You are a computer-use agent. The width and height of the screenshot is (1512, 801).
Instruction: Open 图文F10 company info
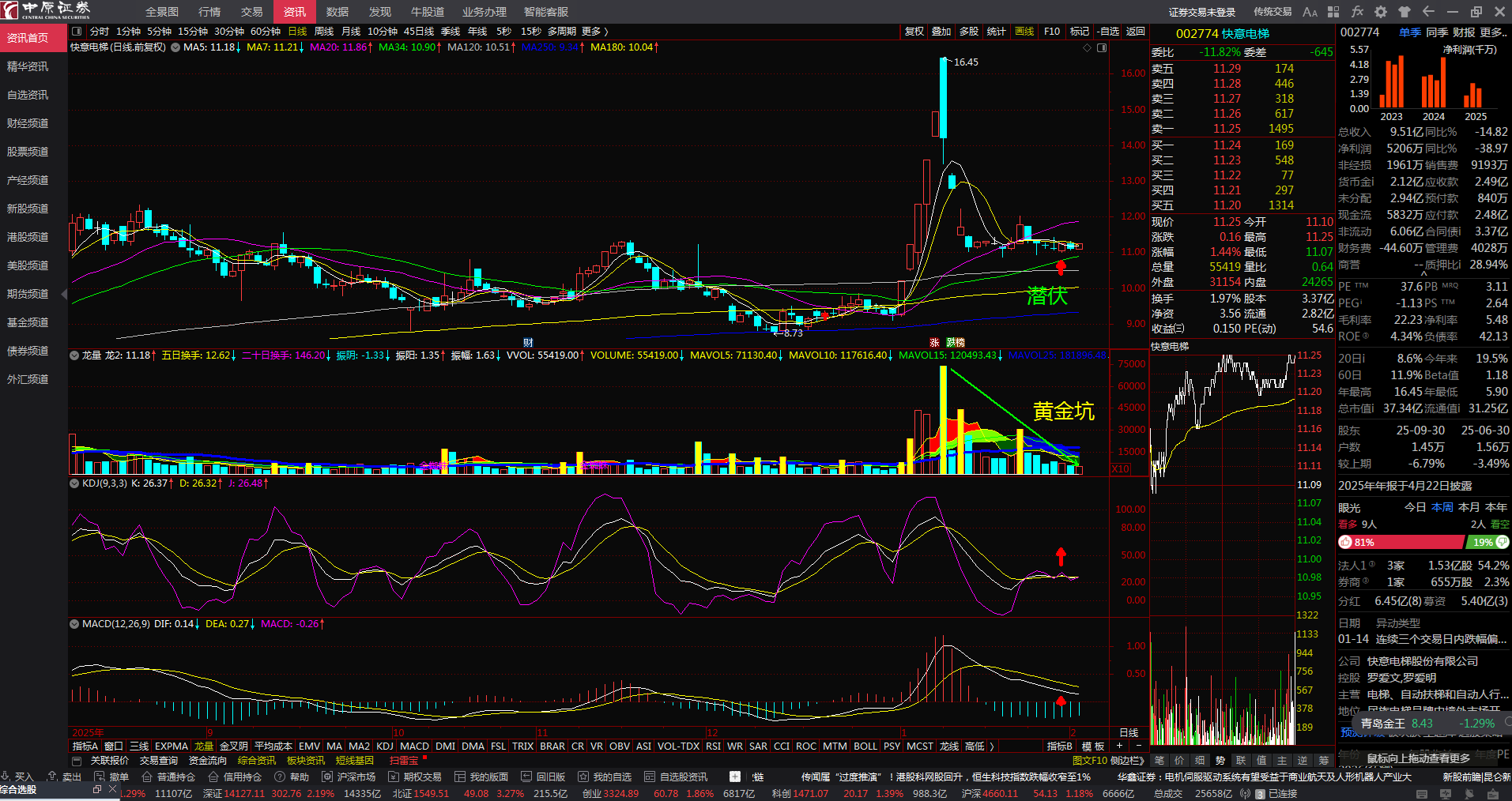point(1089,761)
